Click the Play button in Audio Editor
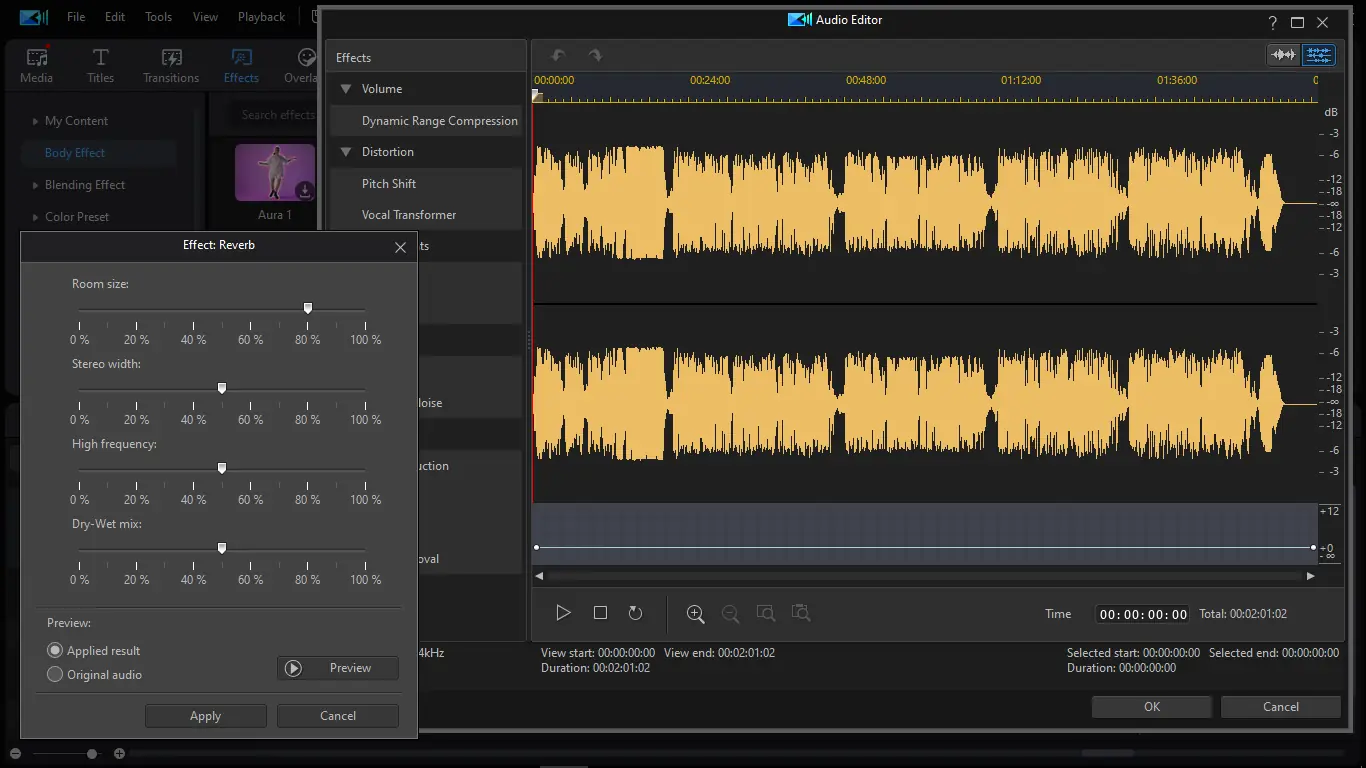This screenshot has width=1366, height=768. 563,613
